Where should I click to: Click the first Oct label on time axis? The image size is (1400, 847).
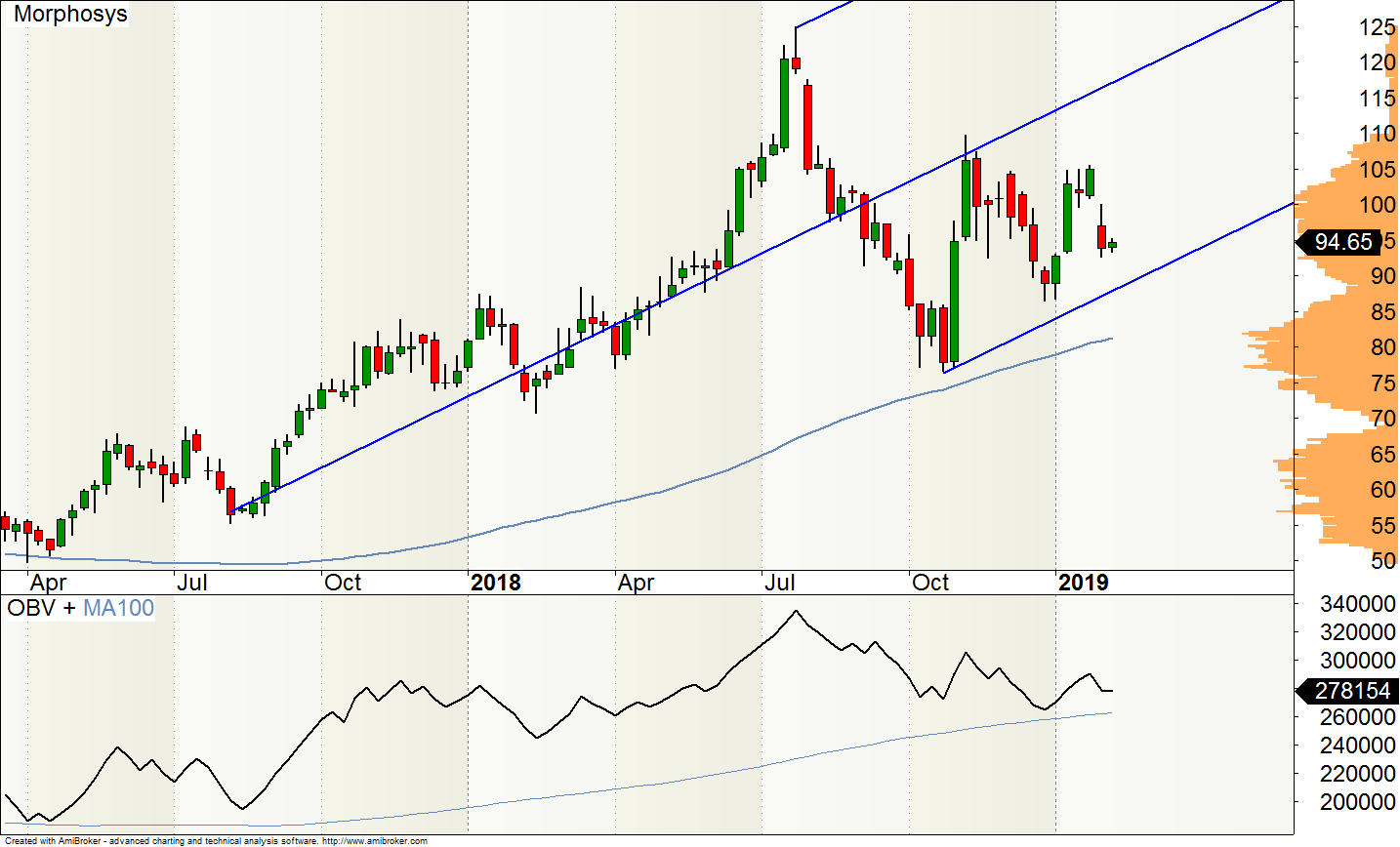click(x=343, y=583)
